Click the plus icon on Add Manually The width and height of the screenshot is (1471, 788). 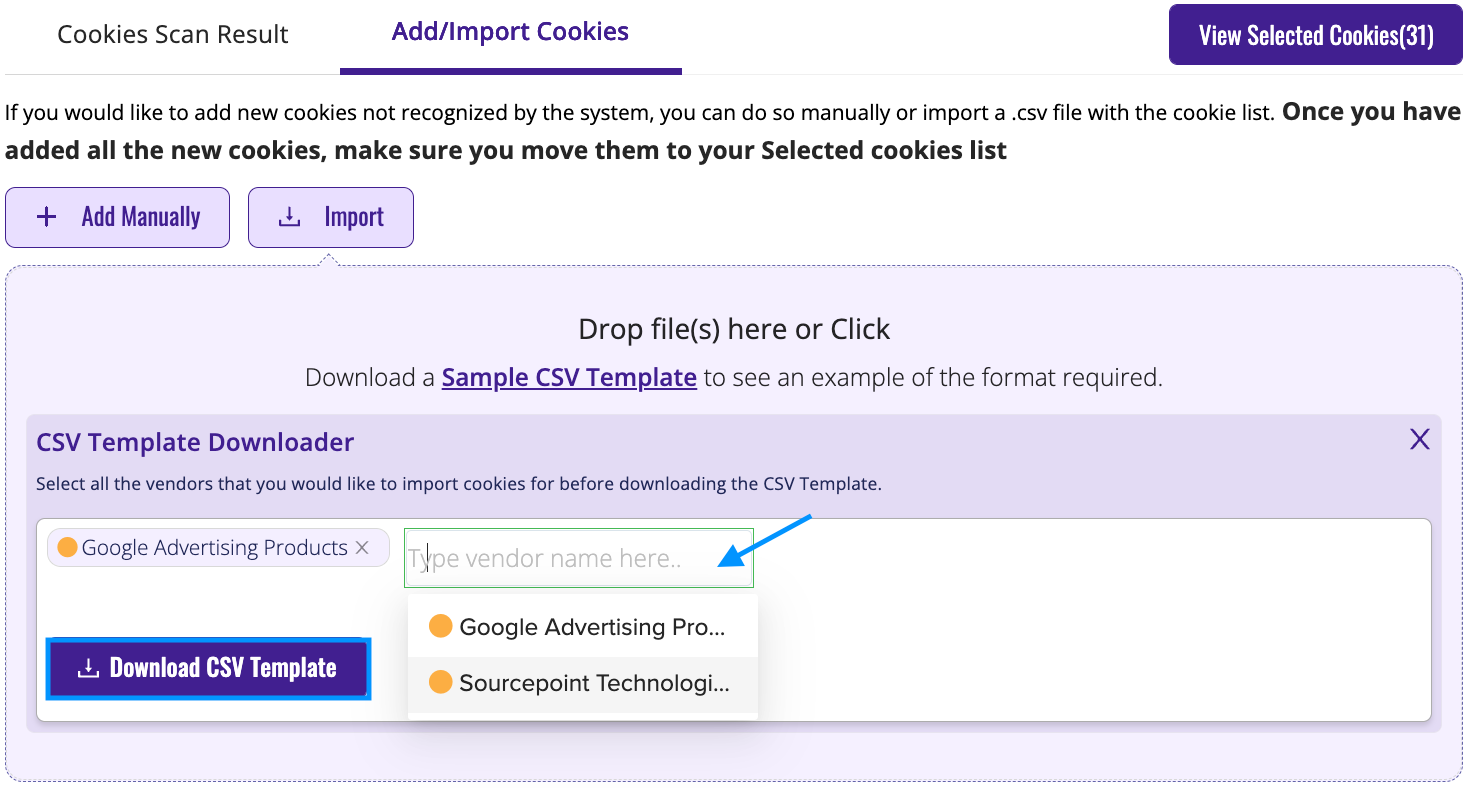click(46, 217)
